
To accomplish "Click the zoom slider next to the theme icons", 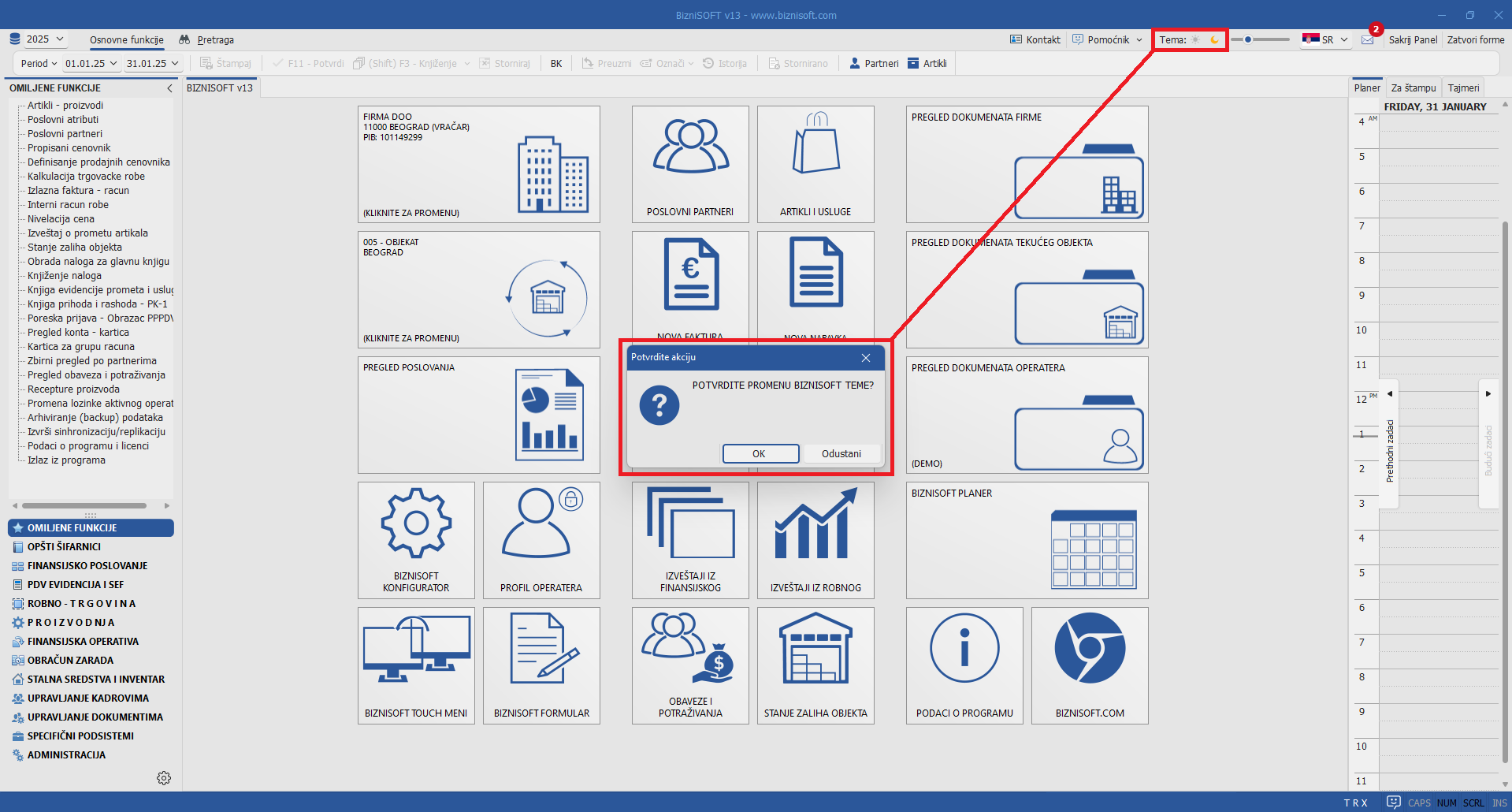I will click(x=1261, y=39).
